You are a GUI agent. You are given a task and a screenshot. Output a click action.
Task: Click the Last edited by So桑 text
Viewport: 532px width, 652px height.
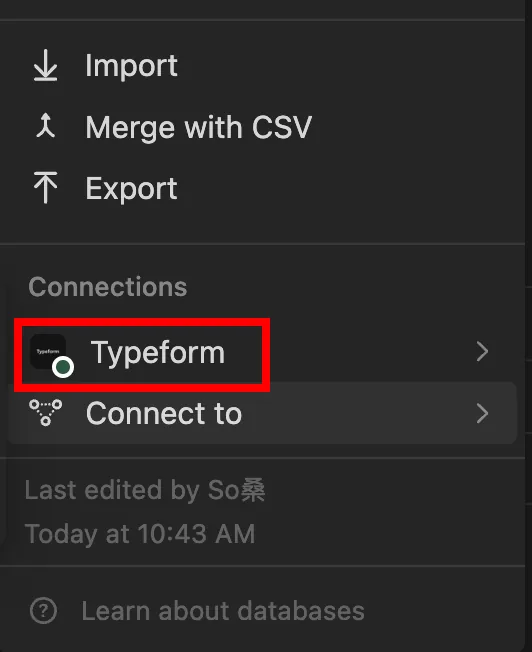145,490
